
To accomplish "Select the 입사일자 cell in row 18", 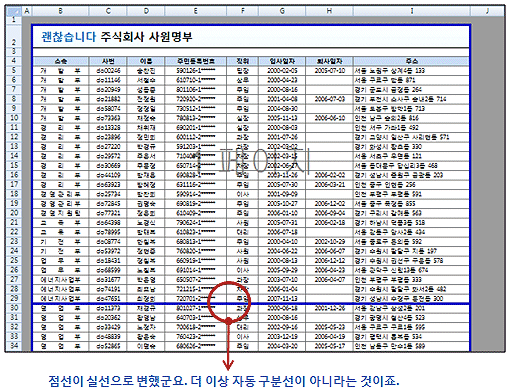I will click(x=282, y=194).
